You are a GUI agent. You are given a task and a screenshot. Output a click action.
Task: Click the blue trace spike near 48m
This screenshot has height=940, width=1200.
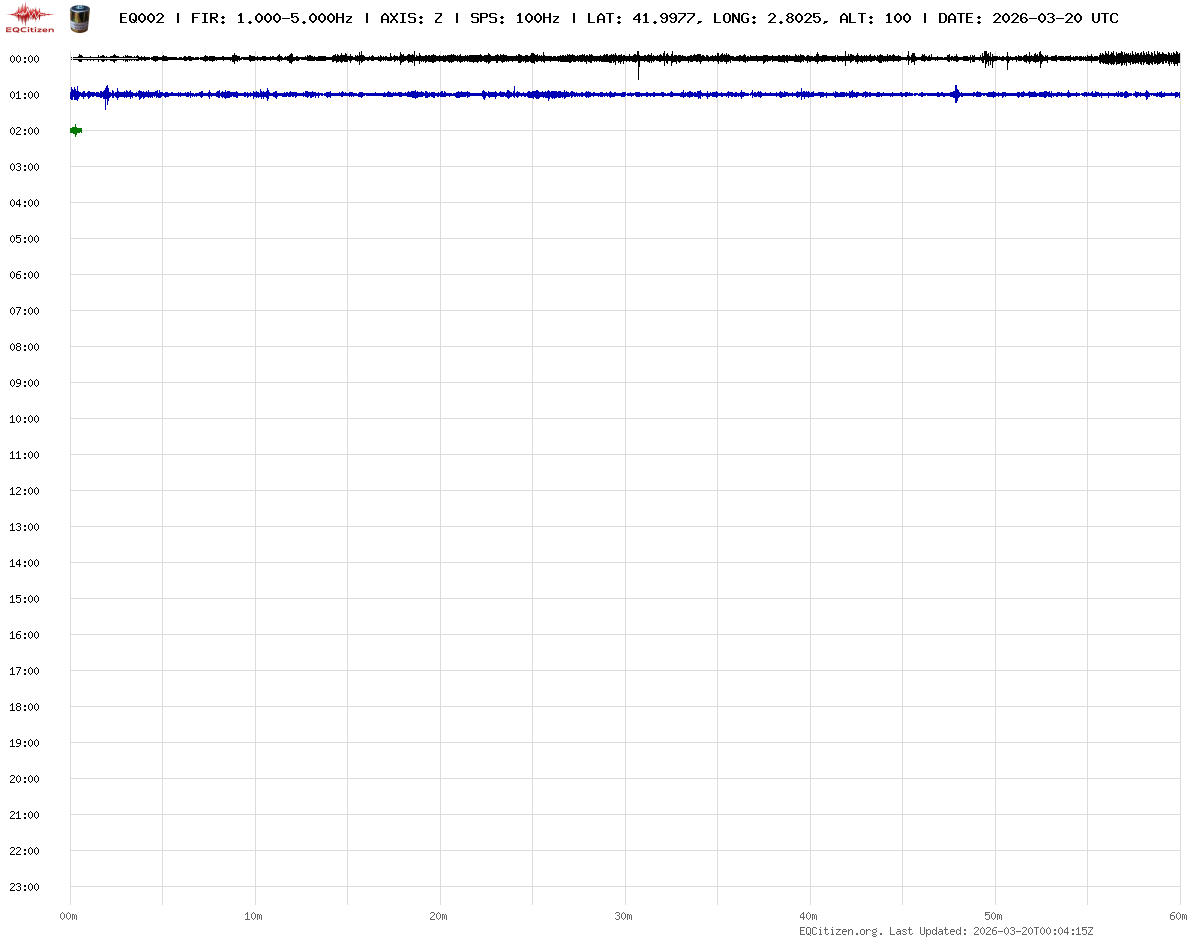click(x=957, y=94)
